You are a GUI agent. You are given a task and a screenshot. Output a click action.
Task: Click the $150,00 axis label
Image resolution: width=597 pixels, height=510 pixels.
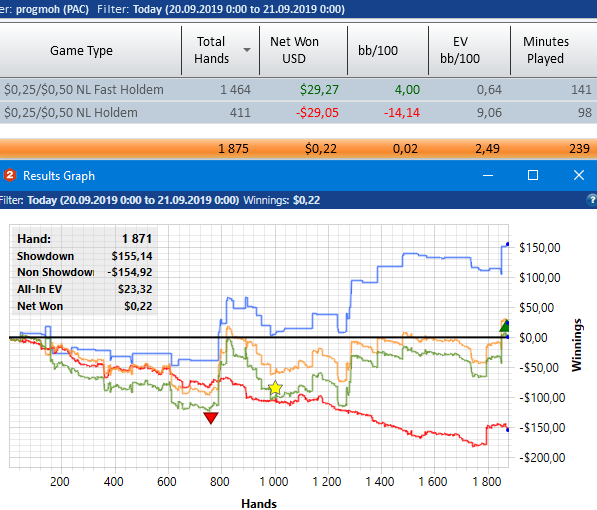540,248
